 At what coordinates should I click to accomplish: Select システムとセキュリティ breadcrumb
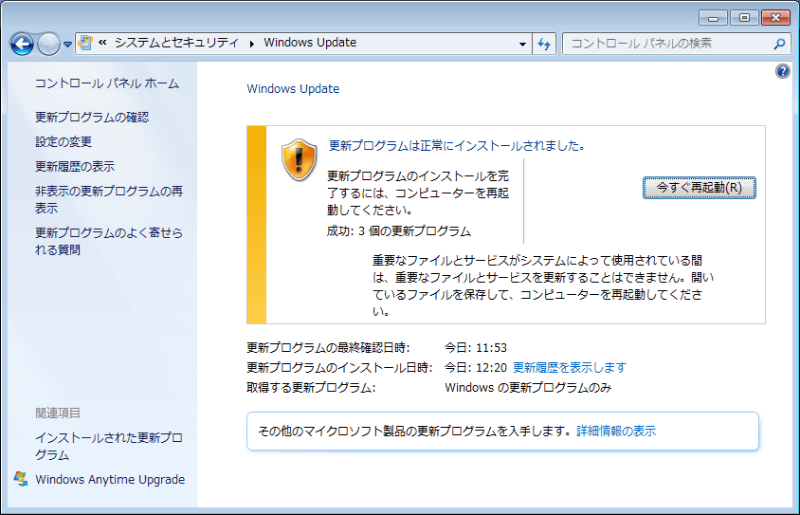(x=177, y=43)
